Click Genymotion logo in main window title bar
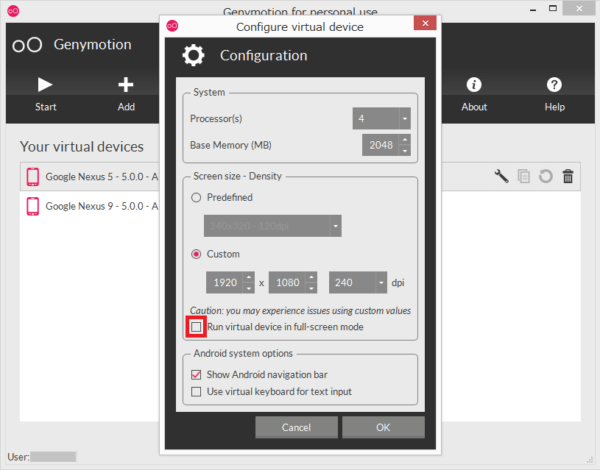 [x=13, y=11]
